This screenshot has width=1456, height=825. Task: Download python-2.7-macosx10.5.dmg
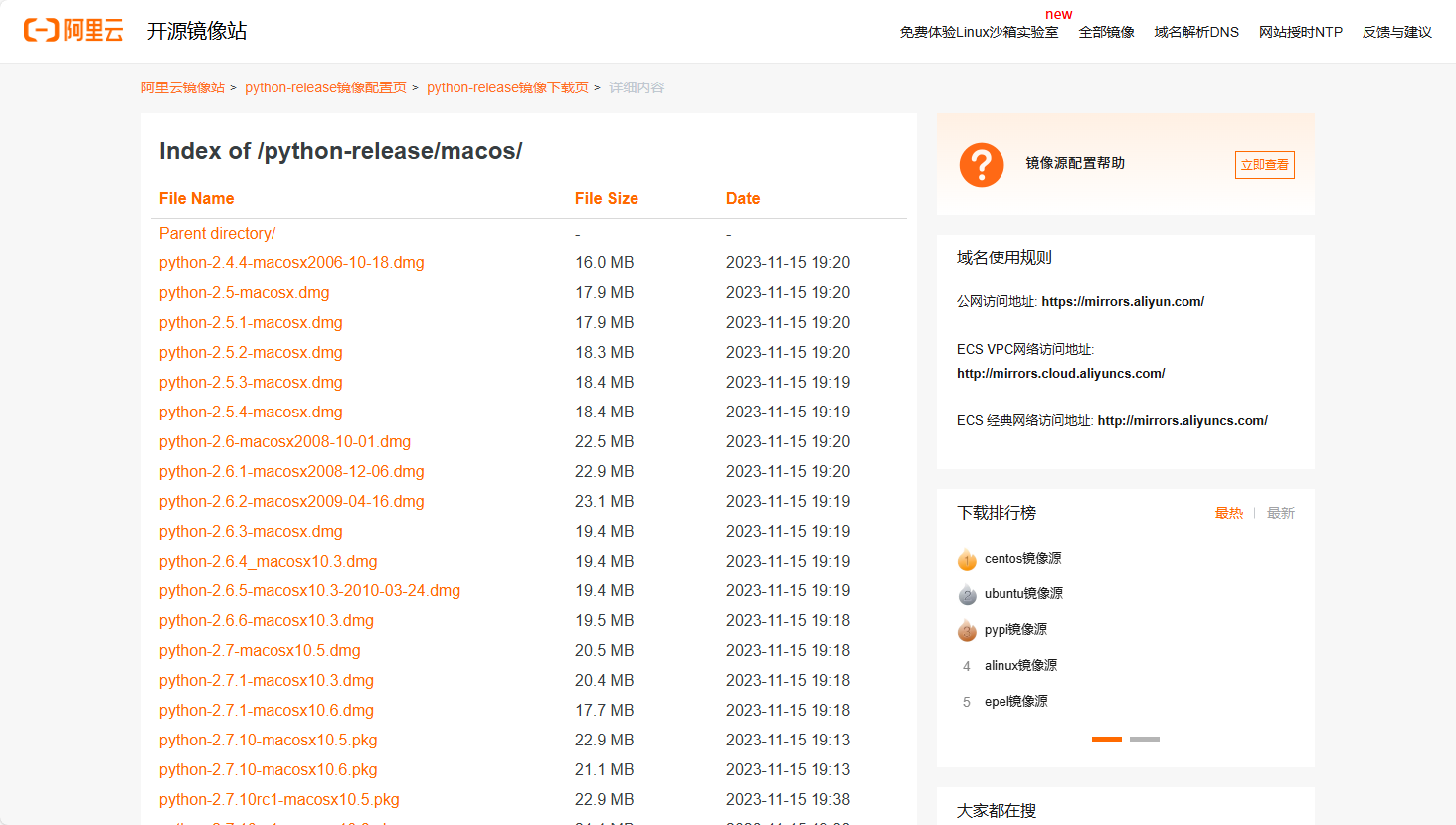(x=260, y=650)
